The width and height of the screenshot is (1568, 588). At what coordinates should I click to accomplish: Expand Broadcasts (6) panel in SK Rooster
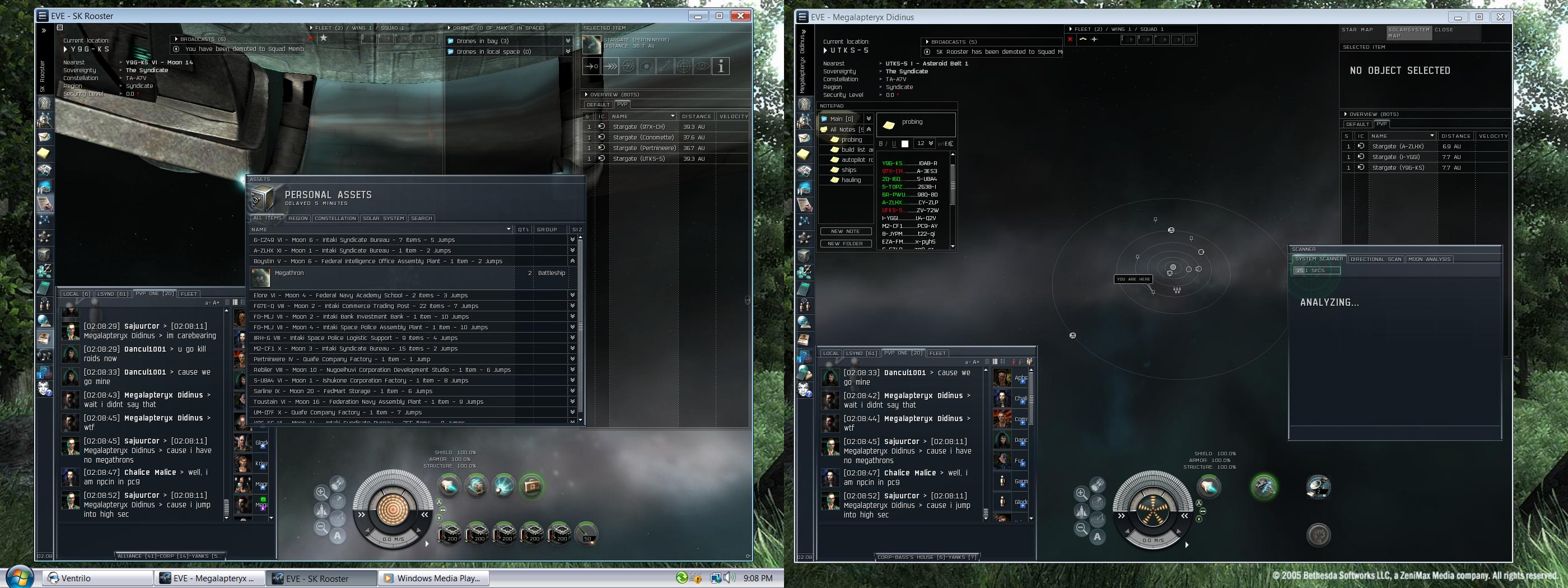tap(176, 39)
